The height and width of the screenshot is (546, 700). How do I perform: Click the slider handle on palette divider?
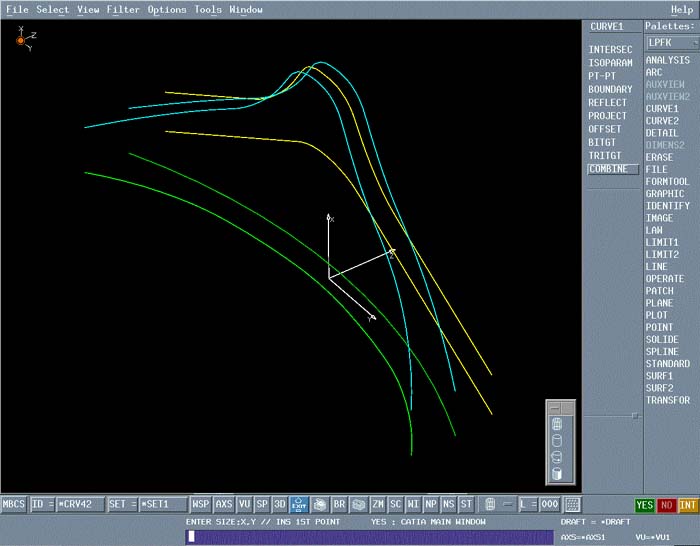pyautogui.click(x=635, y=415)
